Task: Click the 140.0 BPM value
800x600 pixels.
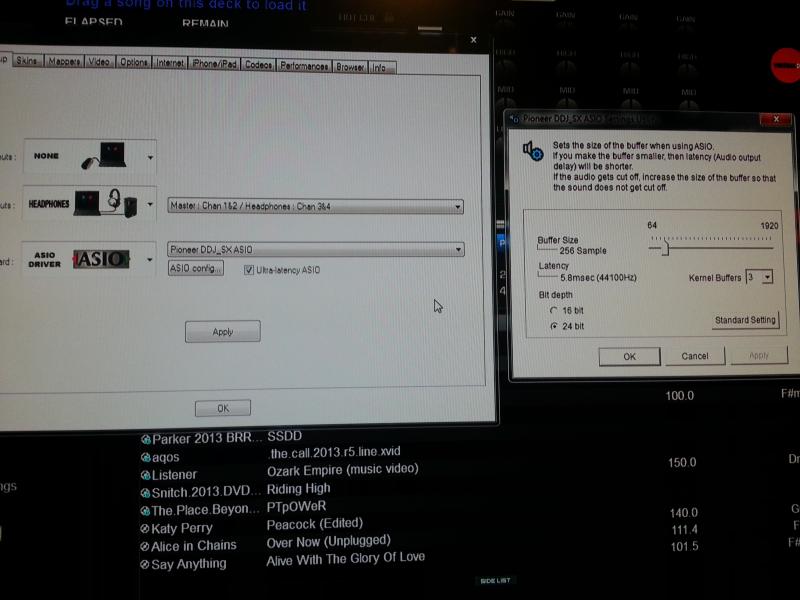Action: (684, 513)
